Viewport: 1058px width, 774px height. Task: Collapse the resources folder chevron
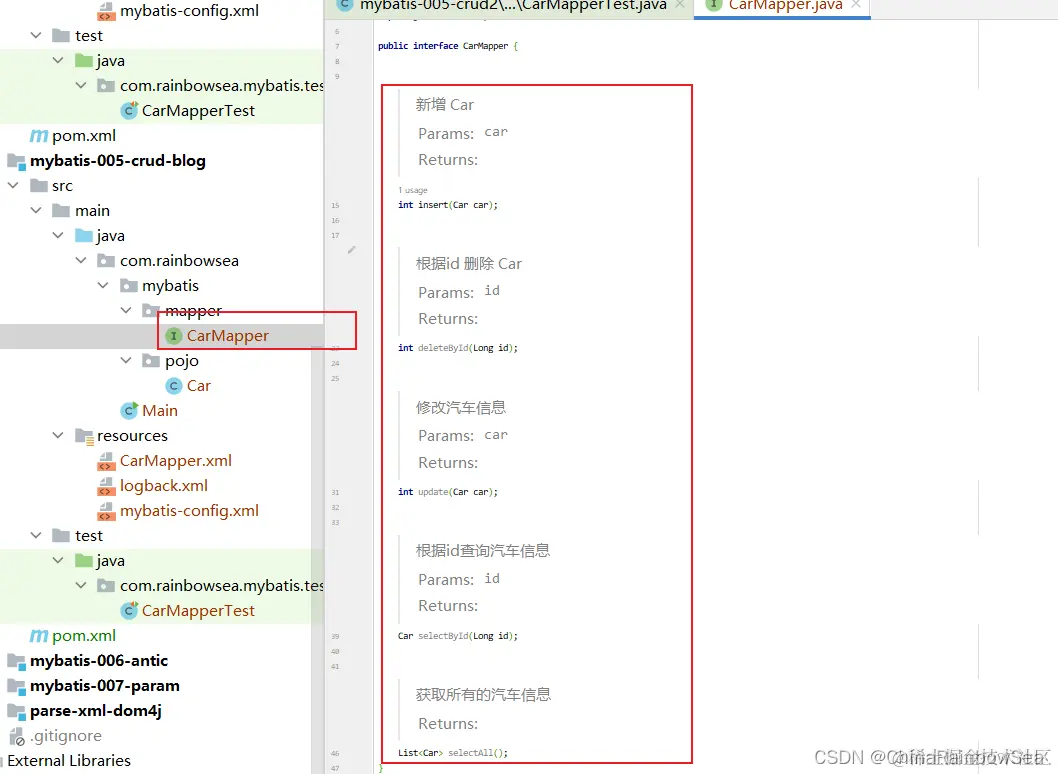coord(58,435)
